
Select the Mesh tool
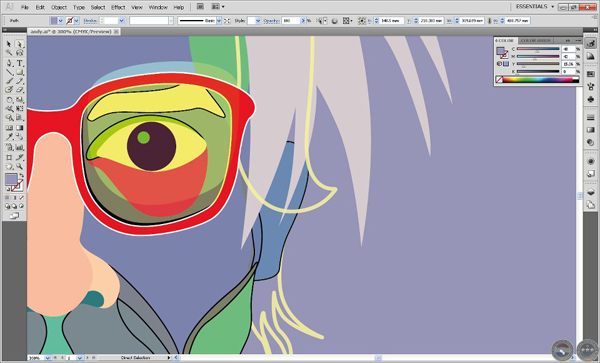click(x=9, y=128)
